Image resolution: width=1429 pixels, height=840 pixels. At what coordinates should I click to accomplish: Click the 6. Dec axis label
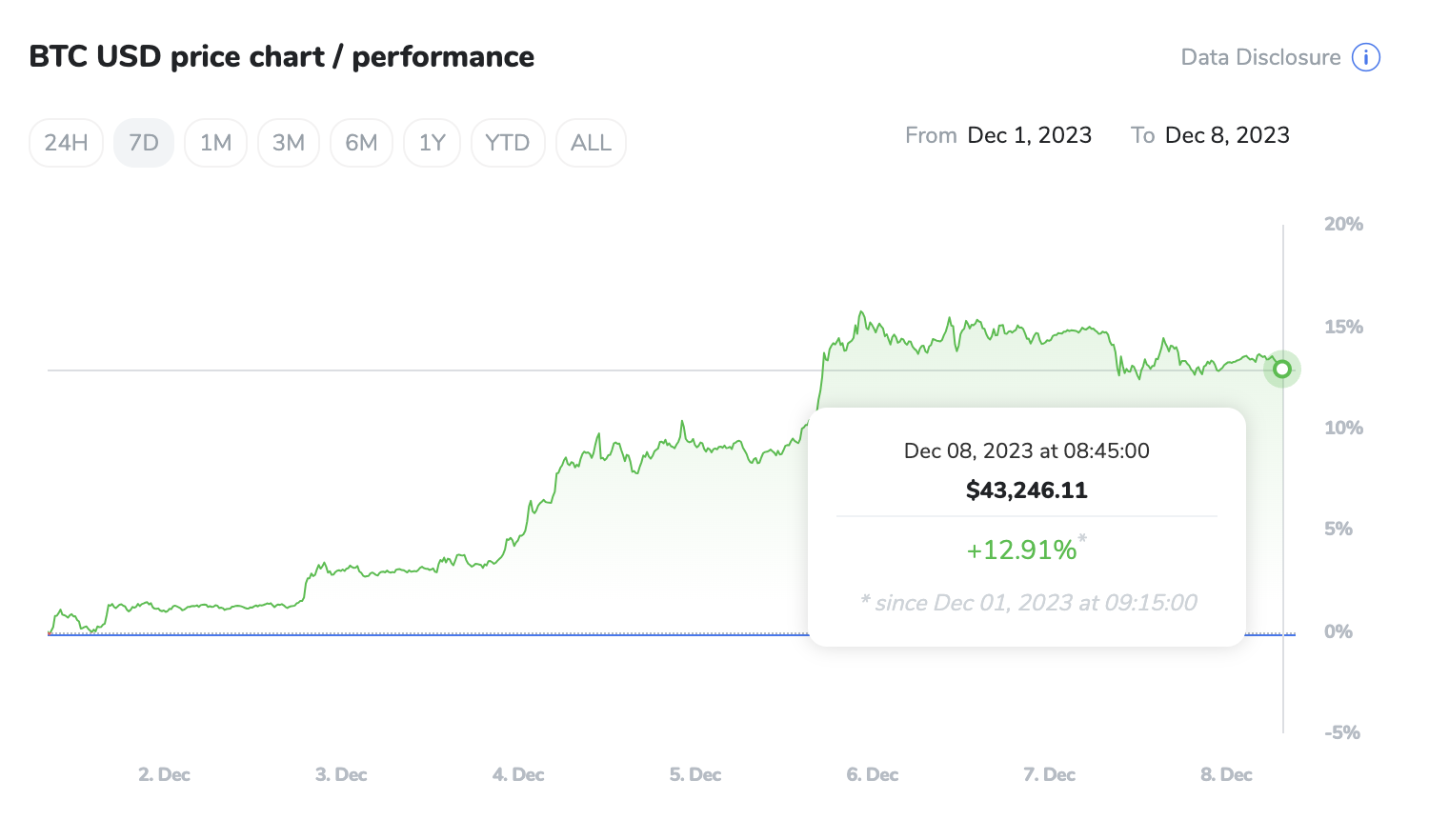[x=873, y=774]
